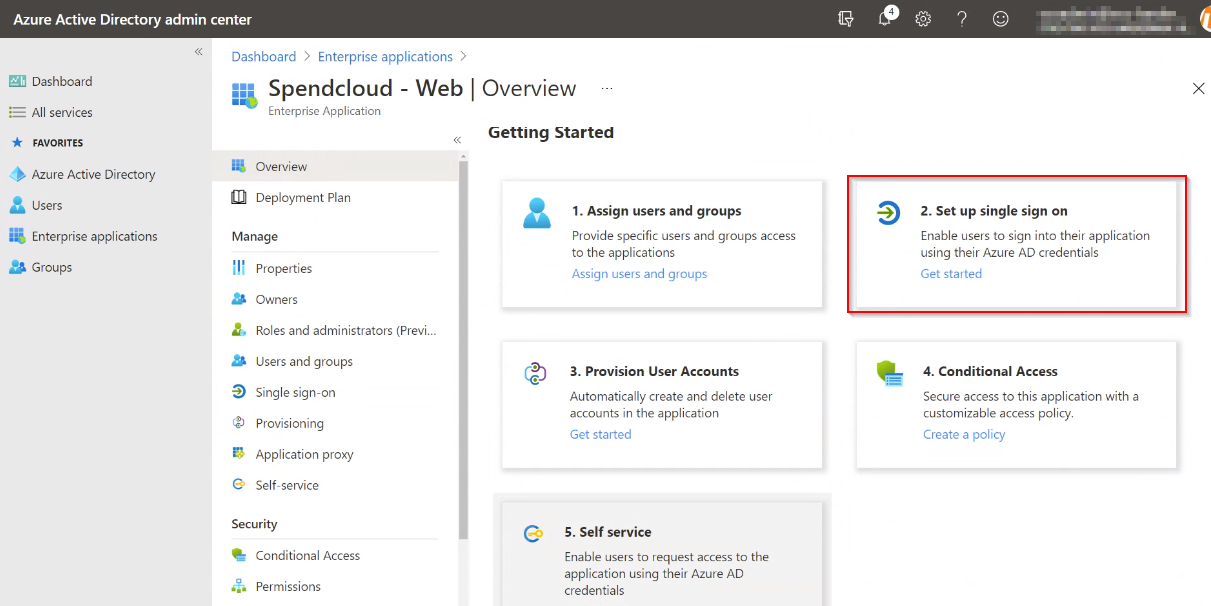Open the more options ellipsis beside Overview
Viewport: 1211px width, 606px height.
(x=607, y=89)
